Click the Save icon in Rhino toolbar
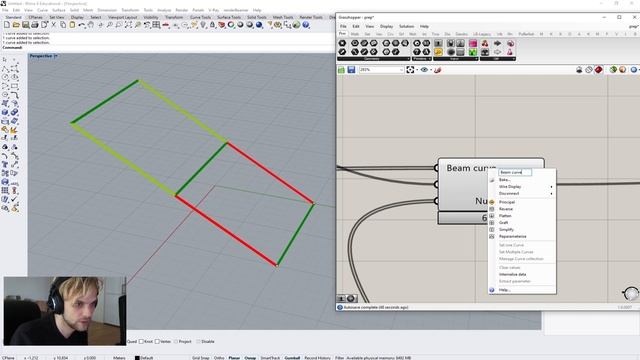Screen dimensions: 640x360 pos(26,25)
